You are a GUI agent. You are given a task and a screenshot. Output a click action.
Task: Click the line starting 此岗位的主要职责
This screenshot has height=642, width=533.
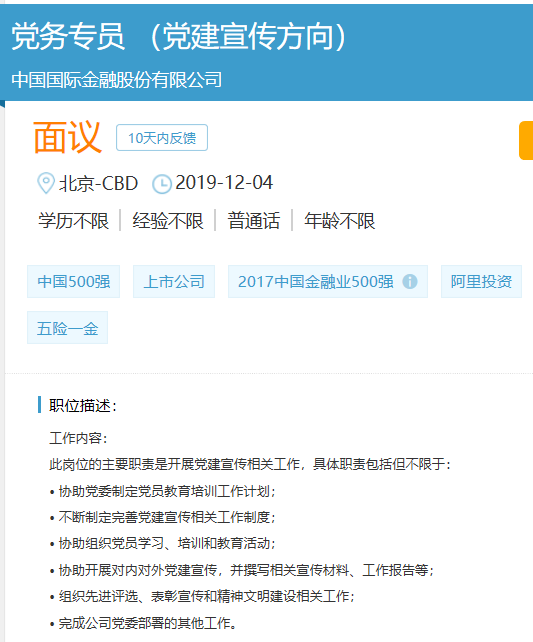[x=250, y=464]
